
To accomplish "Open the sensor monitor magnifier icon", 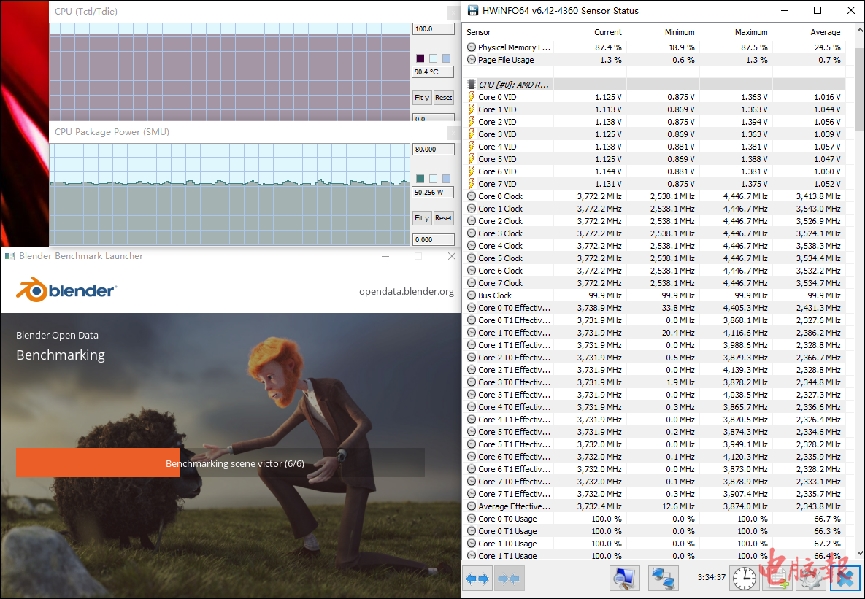I will click(625, 578).
